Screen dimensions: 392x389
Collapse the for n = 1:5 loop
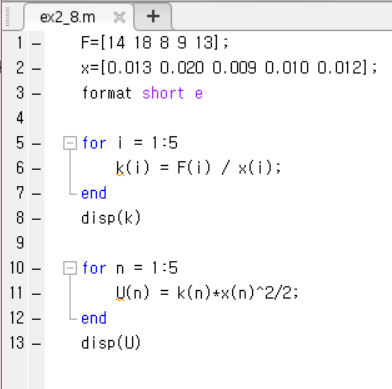tap(70, 268)
